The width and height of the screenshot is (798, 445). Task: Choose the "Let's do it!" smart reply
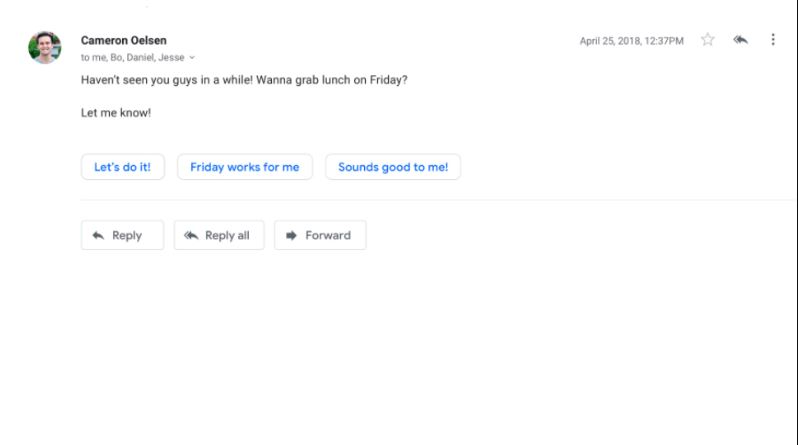point(122,167)
